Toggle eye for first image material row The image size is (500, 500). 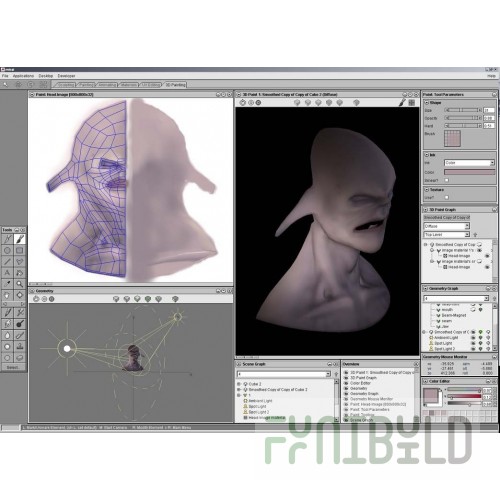pyautogui.click(x=480, y=250)
